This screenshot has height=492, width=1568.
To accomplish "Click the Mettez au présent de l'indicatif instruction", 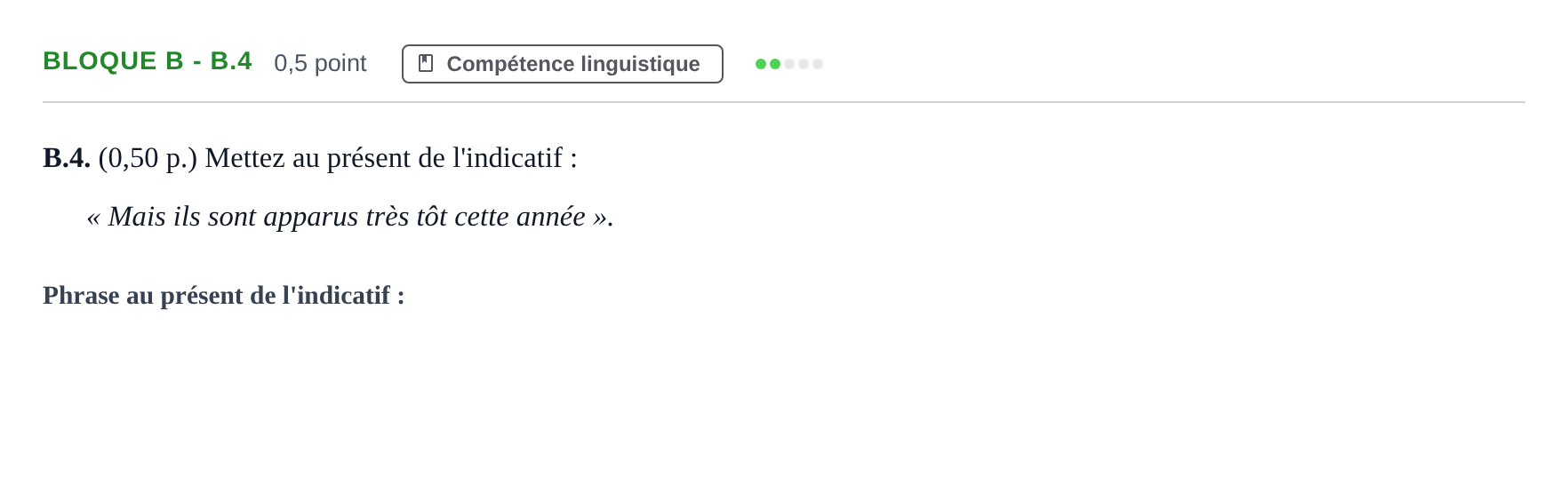I will coord(391,158).
